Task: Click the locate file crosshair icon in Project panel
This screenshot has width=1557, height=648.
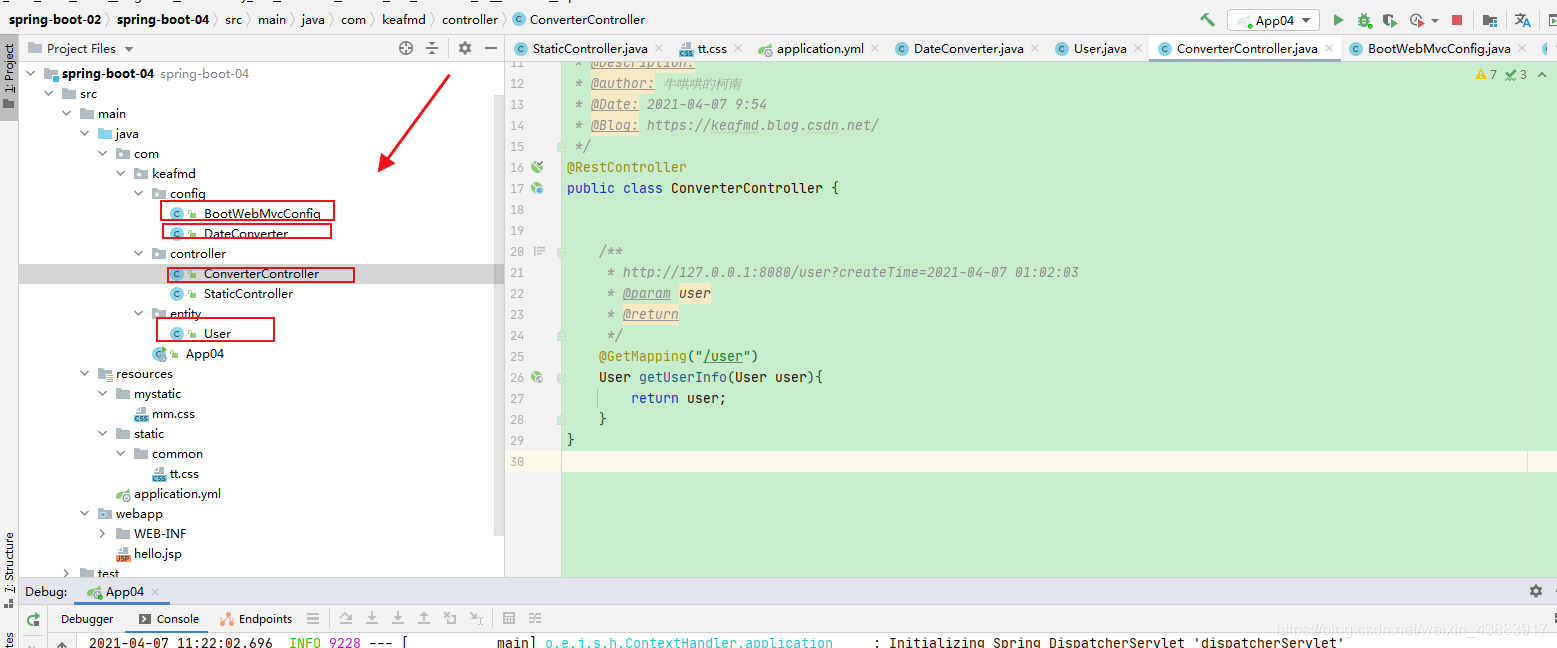Action: [x=406, y=48]
